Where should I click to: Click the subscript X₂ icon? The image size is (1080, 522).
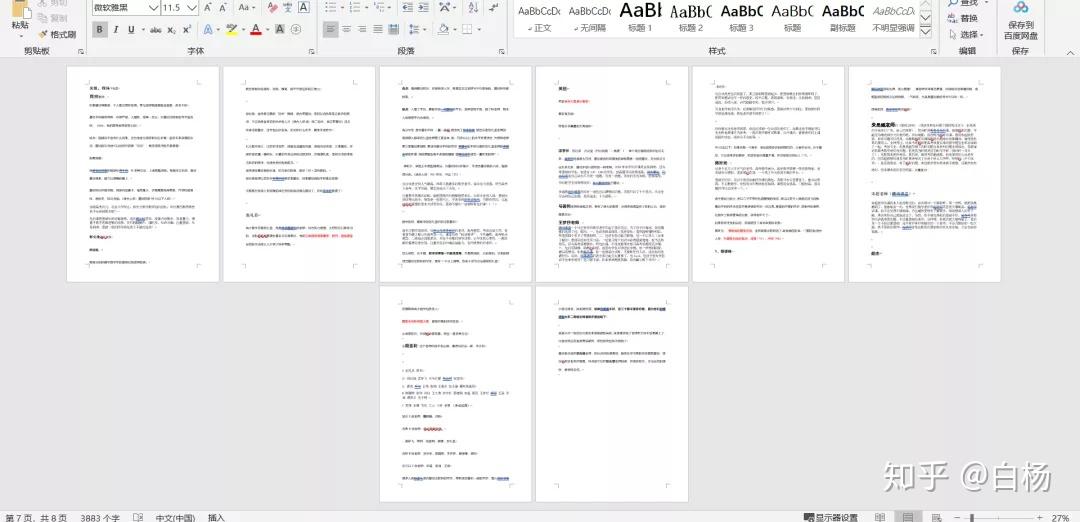(x=172, y=30)
